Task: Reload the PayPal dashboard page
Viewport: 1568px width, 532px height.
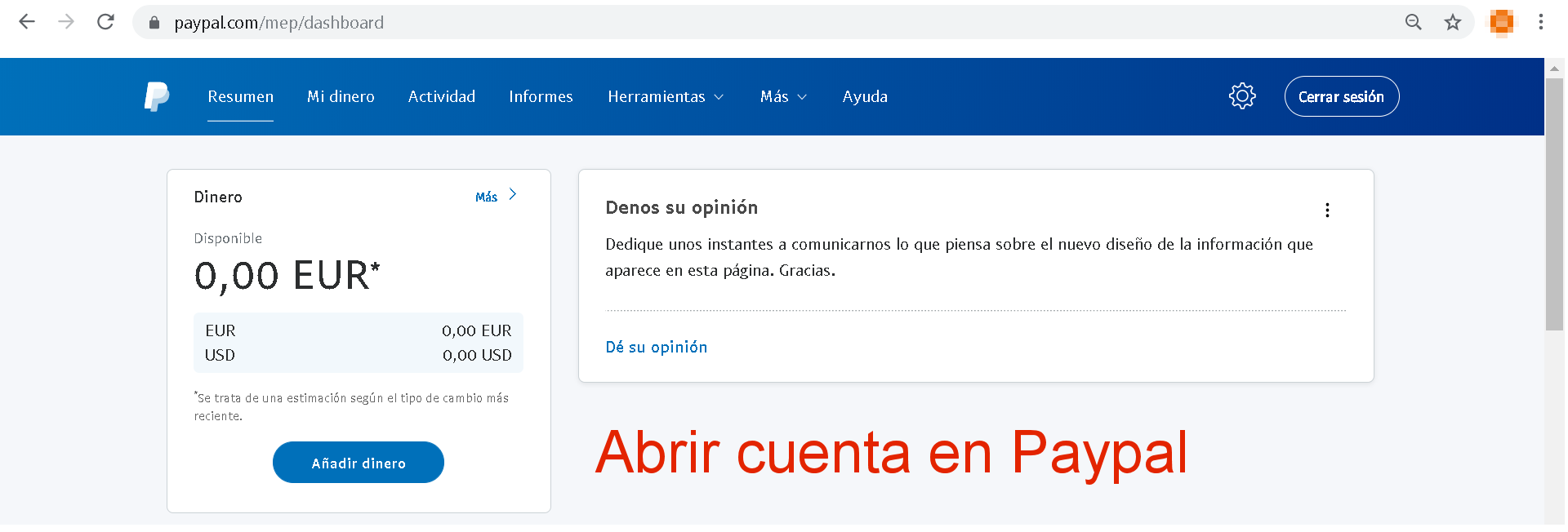Action: 105,22
